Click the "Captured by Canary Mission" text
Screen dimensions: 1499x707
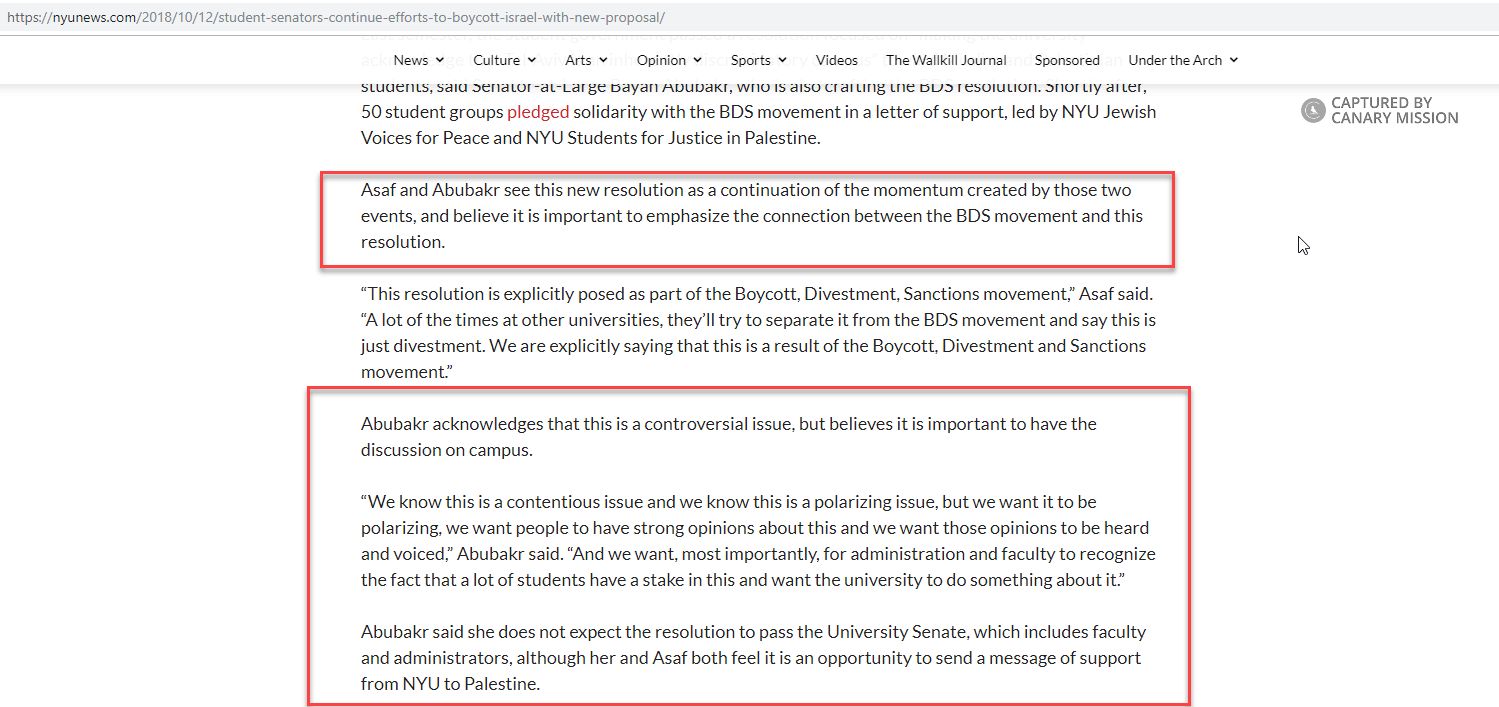[x=1394, y=111]
